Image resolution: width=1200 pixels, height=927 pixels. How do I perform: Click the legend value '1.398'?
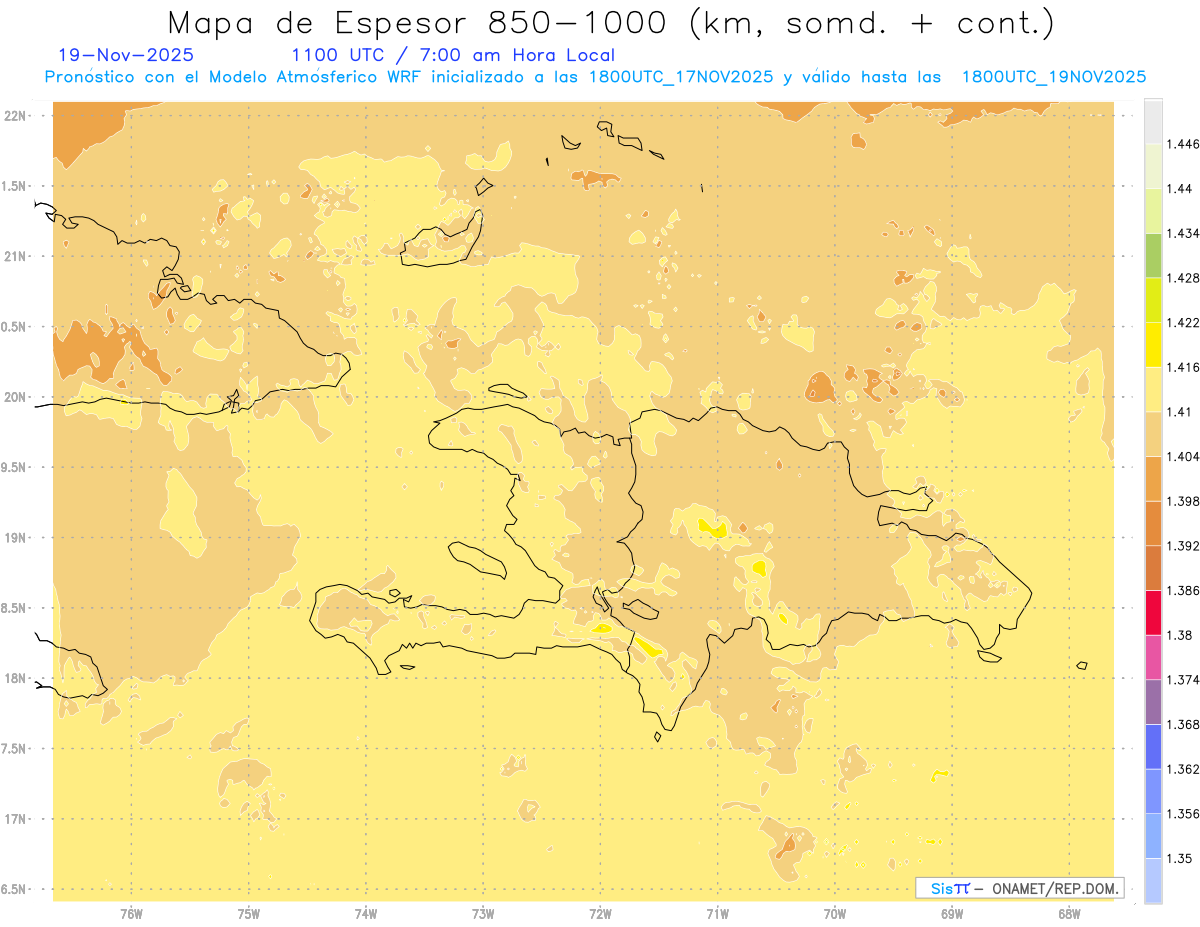(1182, 501)
